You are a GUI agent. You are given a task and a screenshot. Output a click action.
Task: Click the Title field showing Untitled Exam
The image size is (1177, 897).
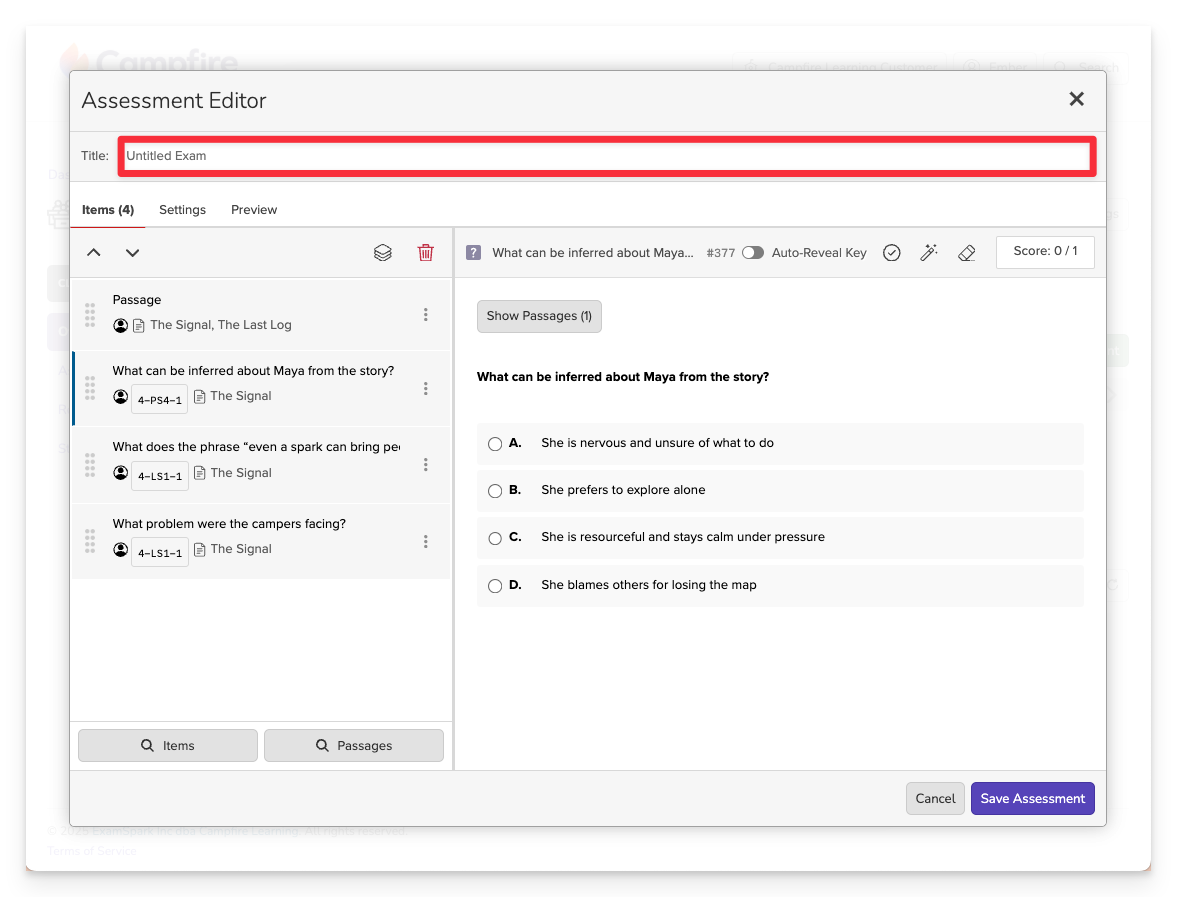pos(606,156)
